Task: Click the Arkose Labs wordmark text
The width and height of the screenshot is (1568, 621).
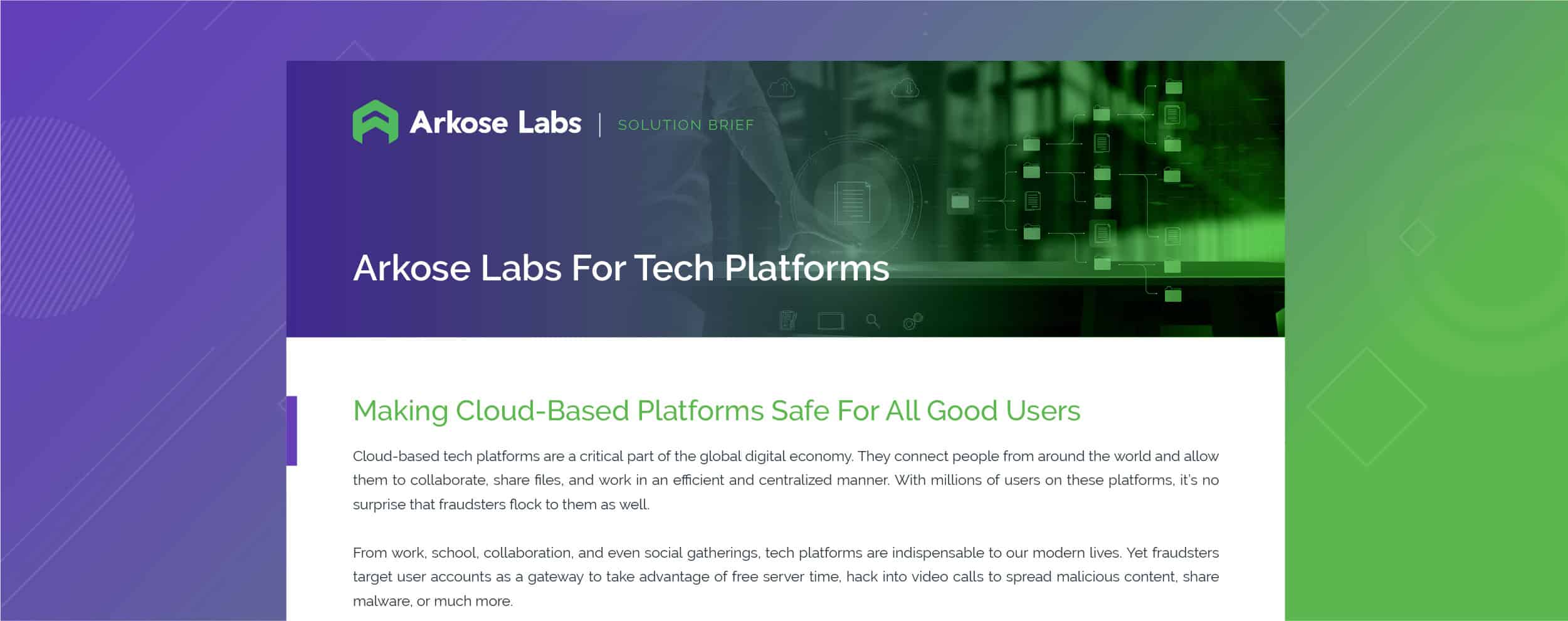Action: (x=495, y=122)
